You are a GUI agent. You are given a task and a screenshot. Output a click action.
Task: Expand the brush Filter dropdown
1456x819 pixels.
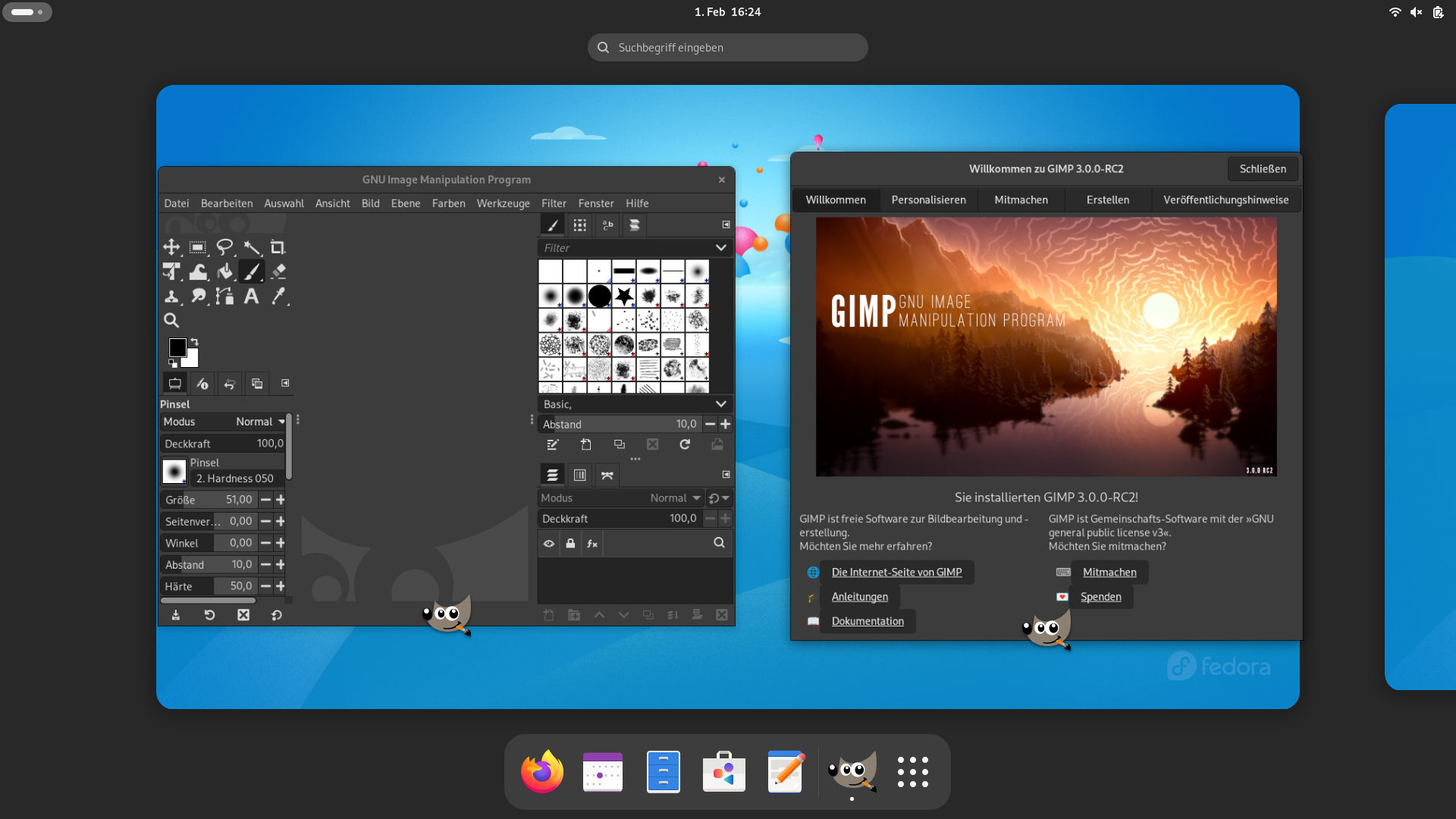tap(720, 248)
